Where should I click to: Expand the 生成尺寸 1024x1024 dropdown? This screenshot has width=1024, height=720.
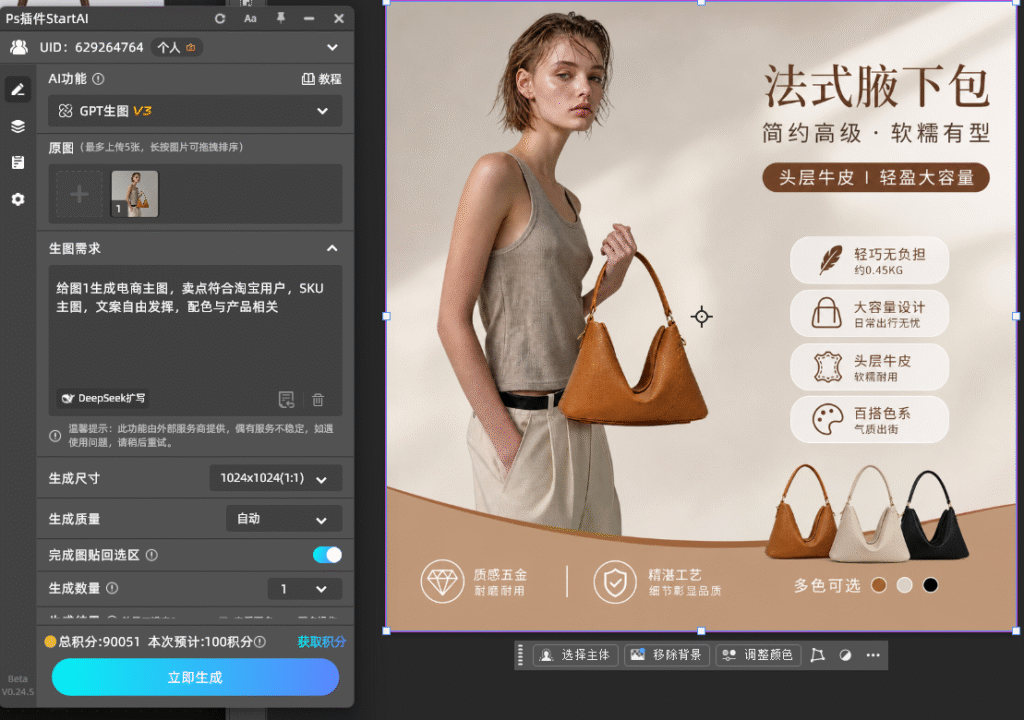276,478
